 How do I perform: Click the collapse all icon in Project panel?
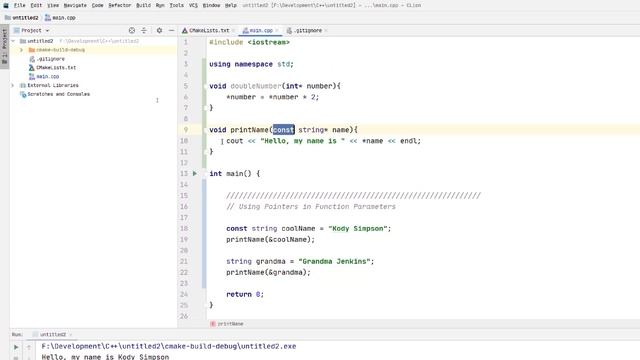[x=144, y=30]
